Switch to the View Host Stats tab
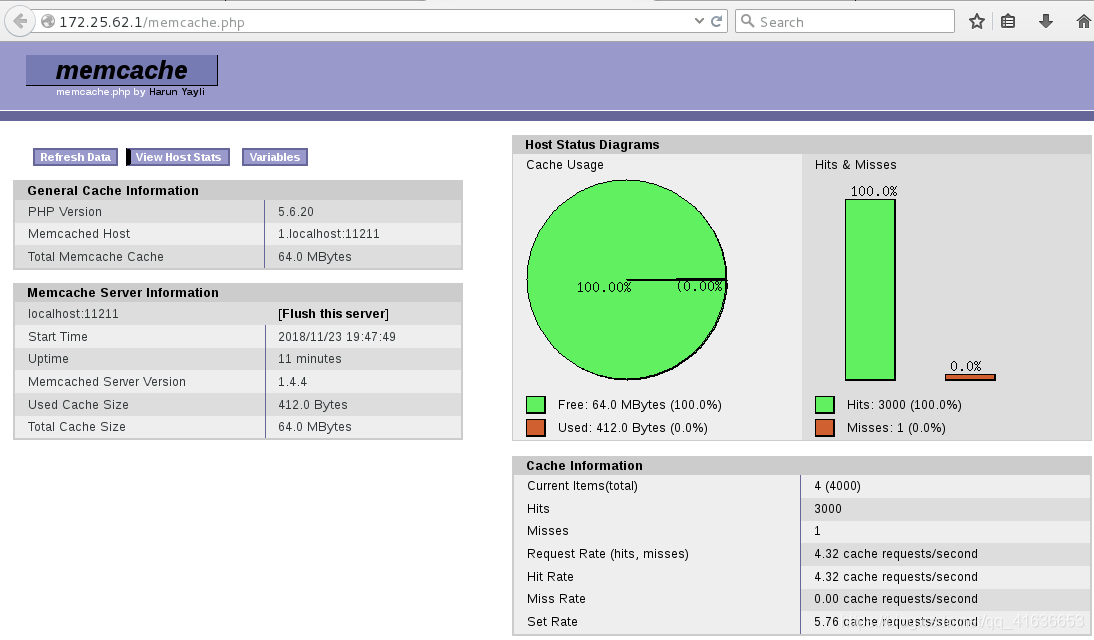Screen dimensions: 1094x640 (x=178, y=157)
